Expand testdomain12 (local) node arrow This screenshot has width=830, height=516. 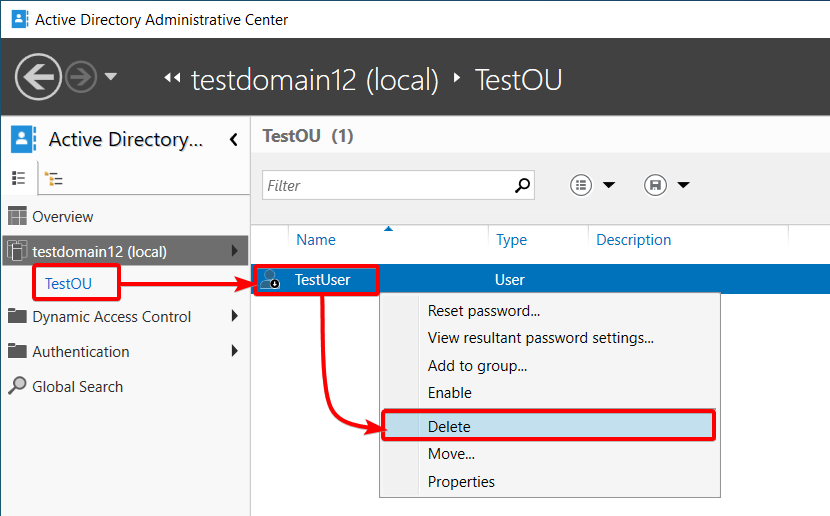pos(234,251)
